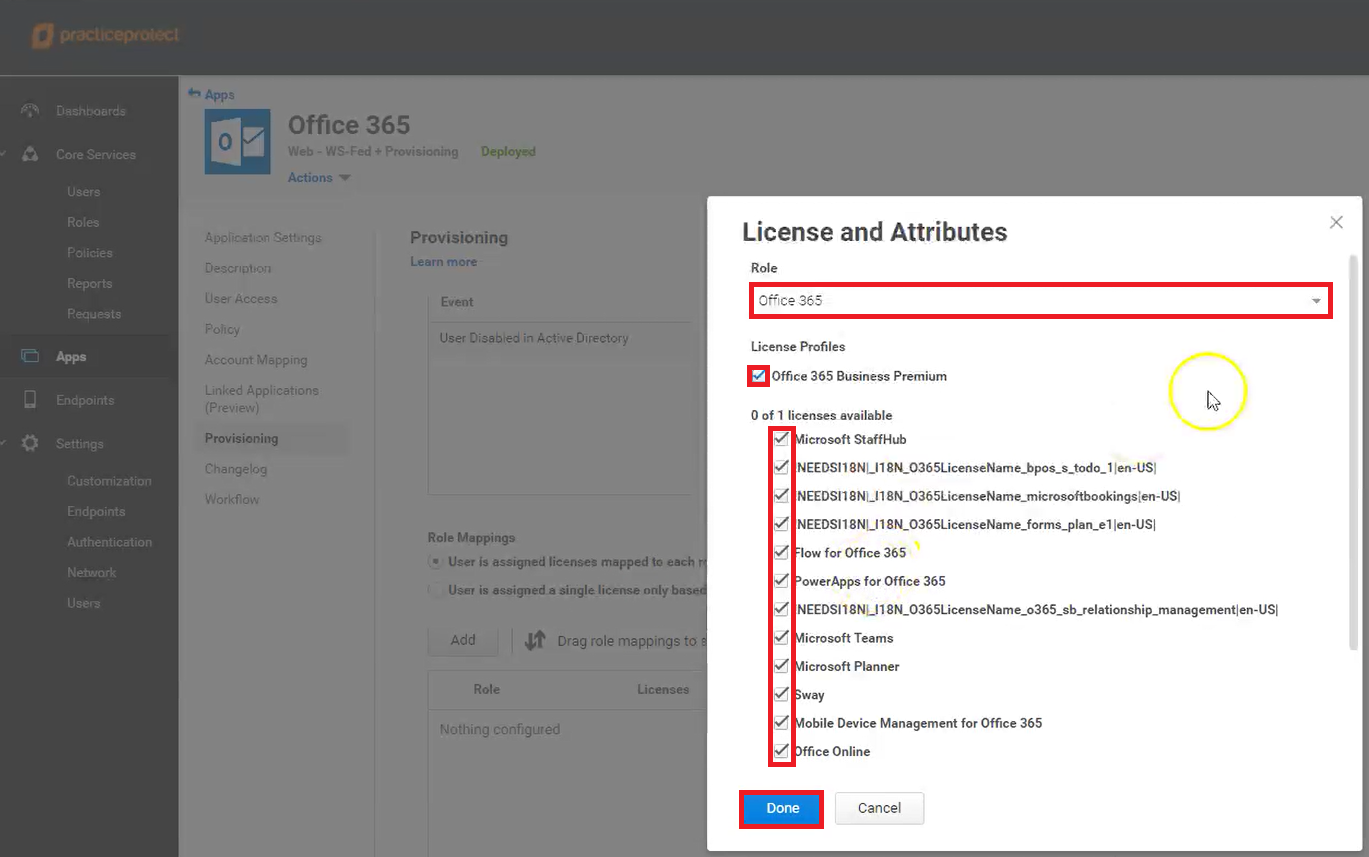This screenshot has height=857, width=1369.
Task: Open the Policy tab
Action: coord(222,329)
